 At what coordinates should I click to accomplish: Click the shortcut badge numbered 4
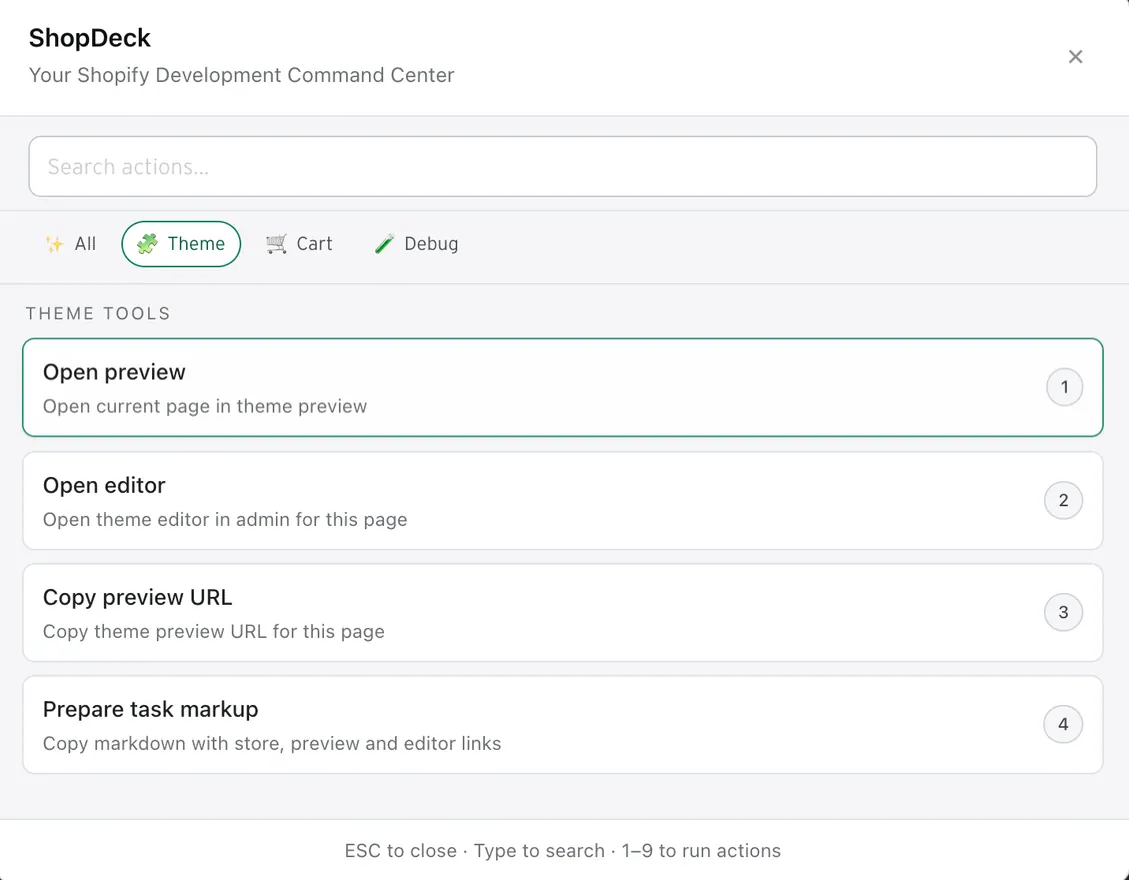coord(1063,724)
